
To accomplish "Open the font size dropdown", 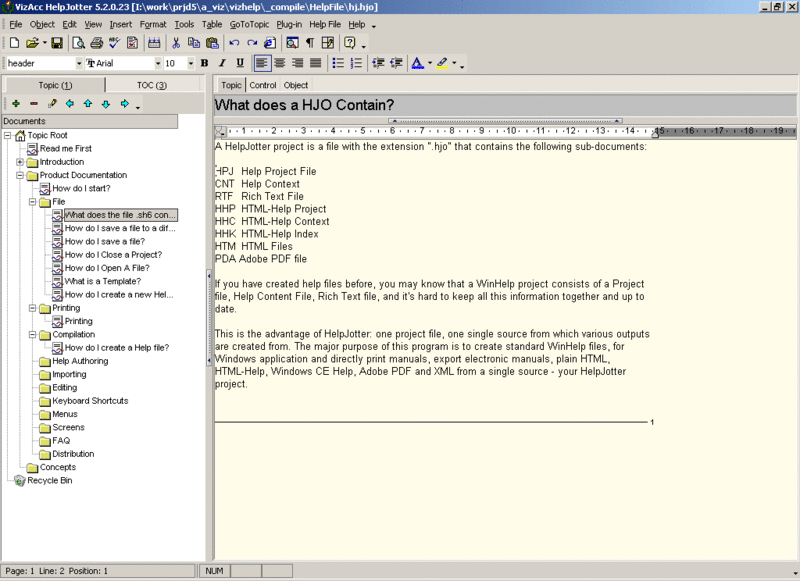I will click(191, 63).
